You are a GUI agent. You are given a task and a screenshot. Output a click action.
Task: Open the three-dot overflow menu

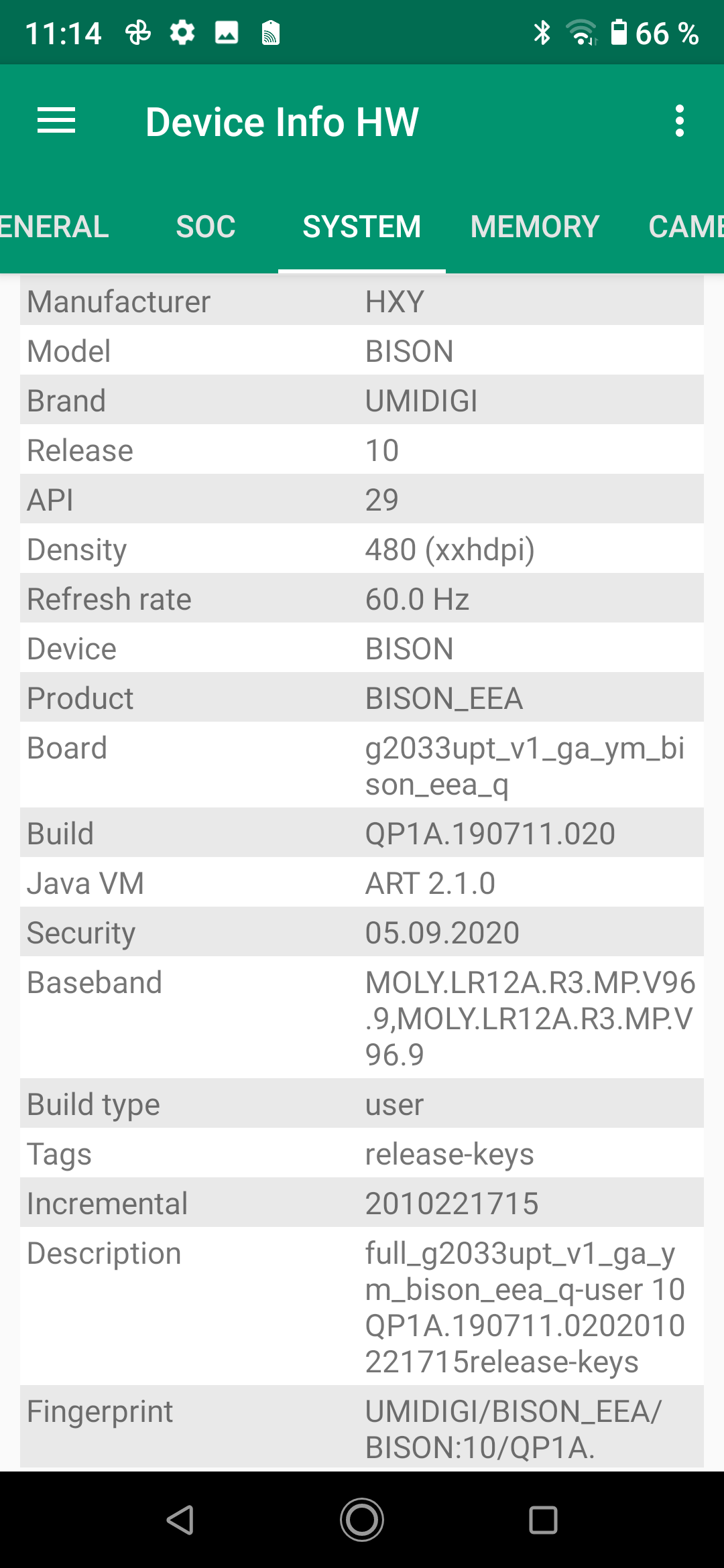coord(679,121)
